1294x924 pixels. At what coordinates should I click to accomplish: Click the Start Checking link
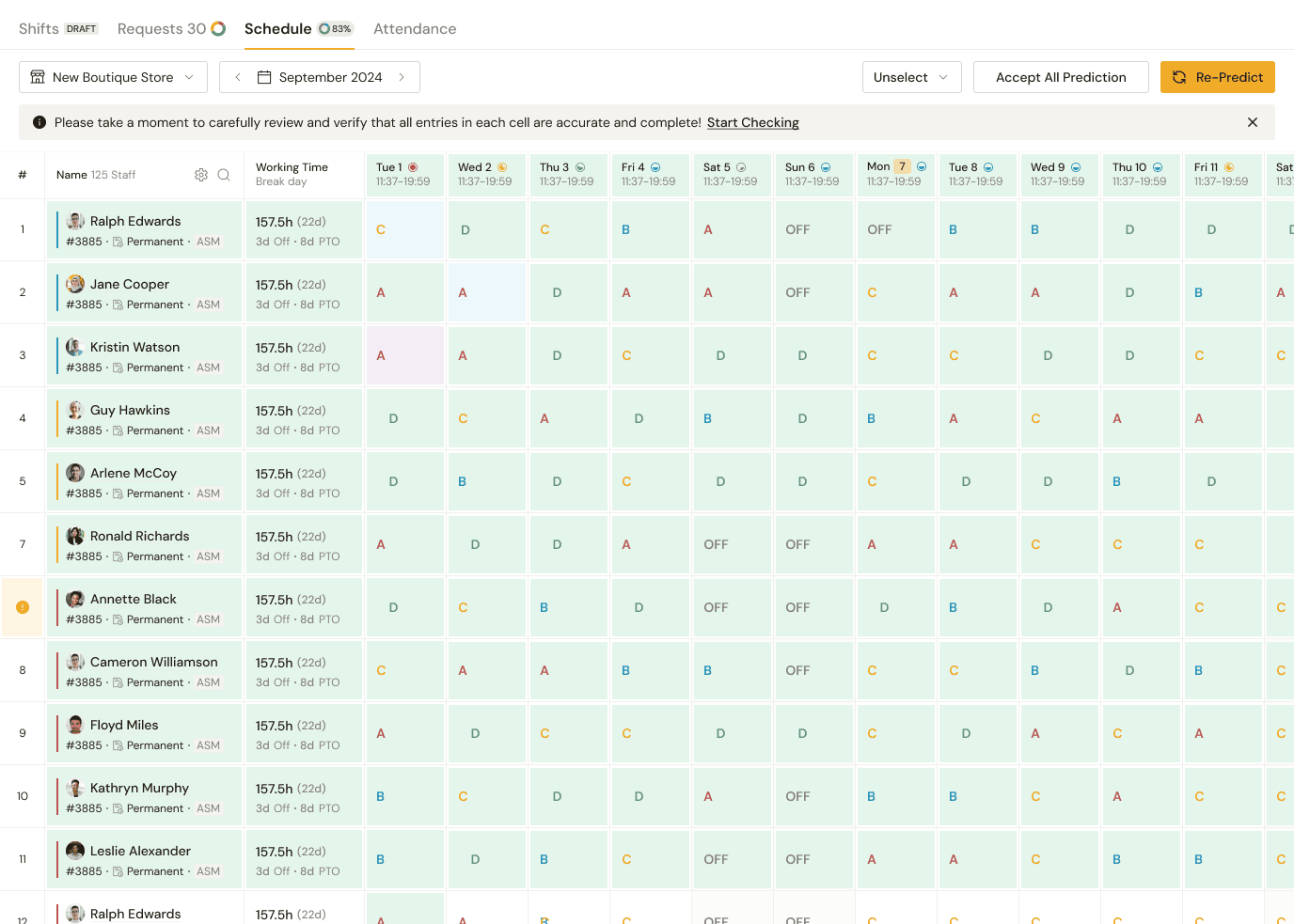[752, 122]
